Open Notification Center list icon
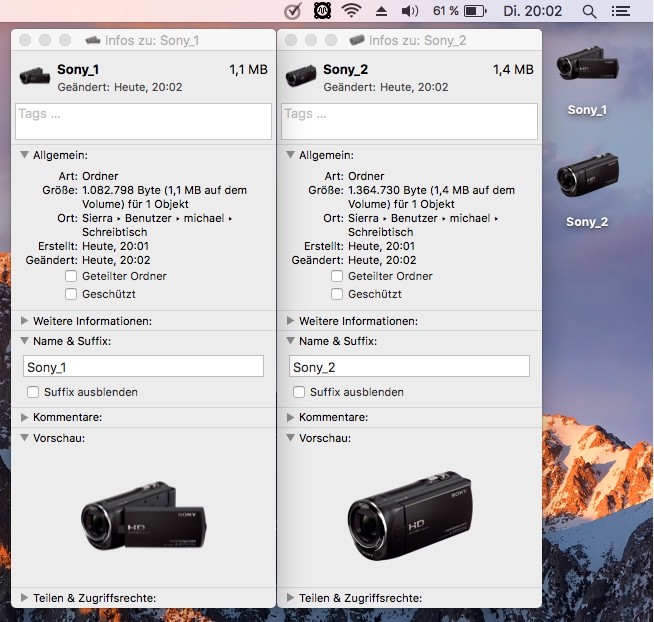The height and width of the screenshot is (622, 654). (621, 11)
